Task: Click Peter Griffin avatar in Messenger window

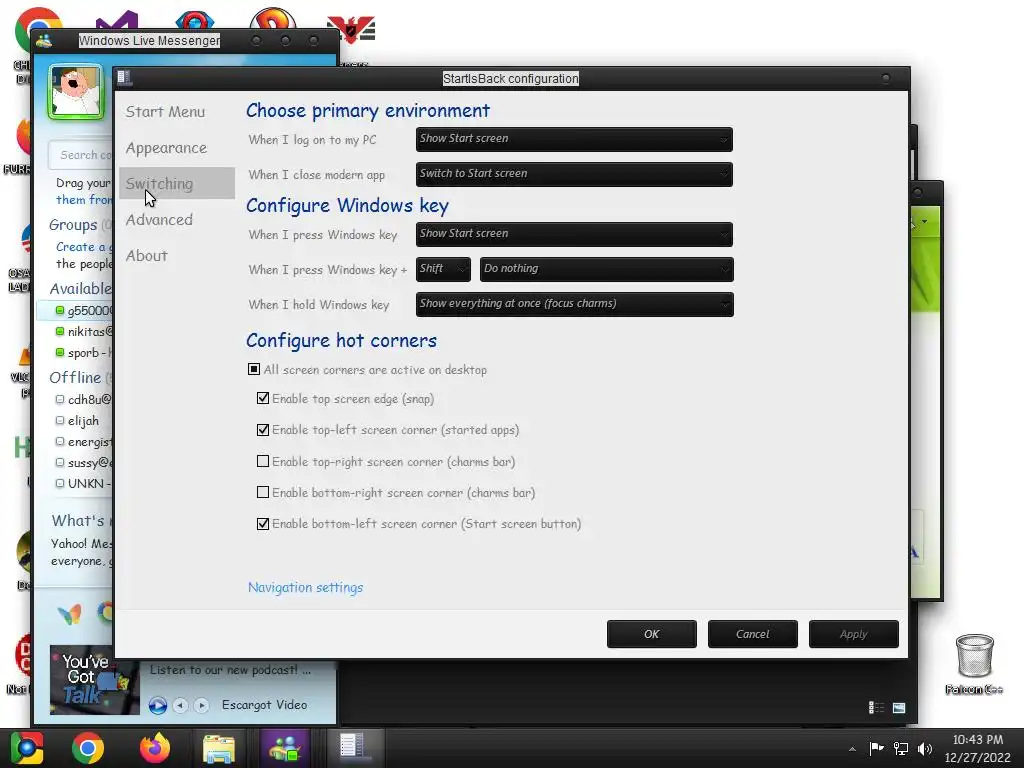Action: click(76, 91)
